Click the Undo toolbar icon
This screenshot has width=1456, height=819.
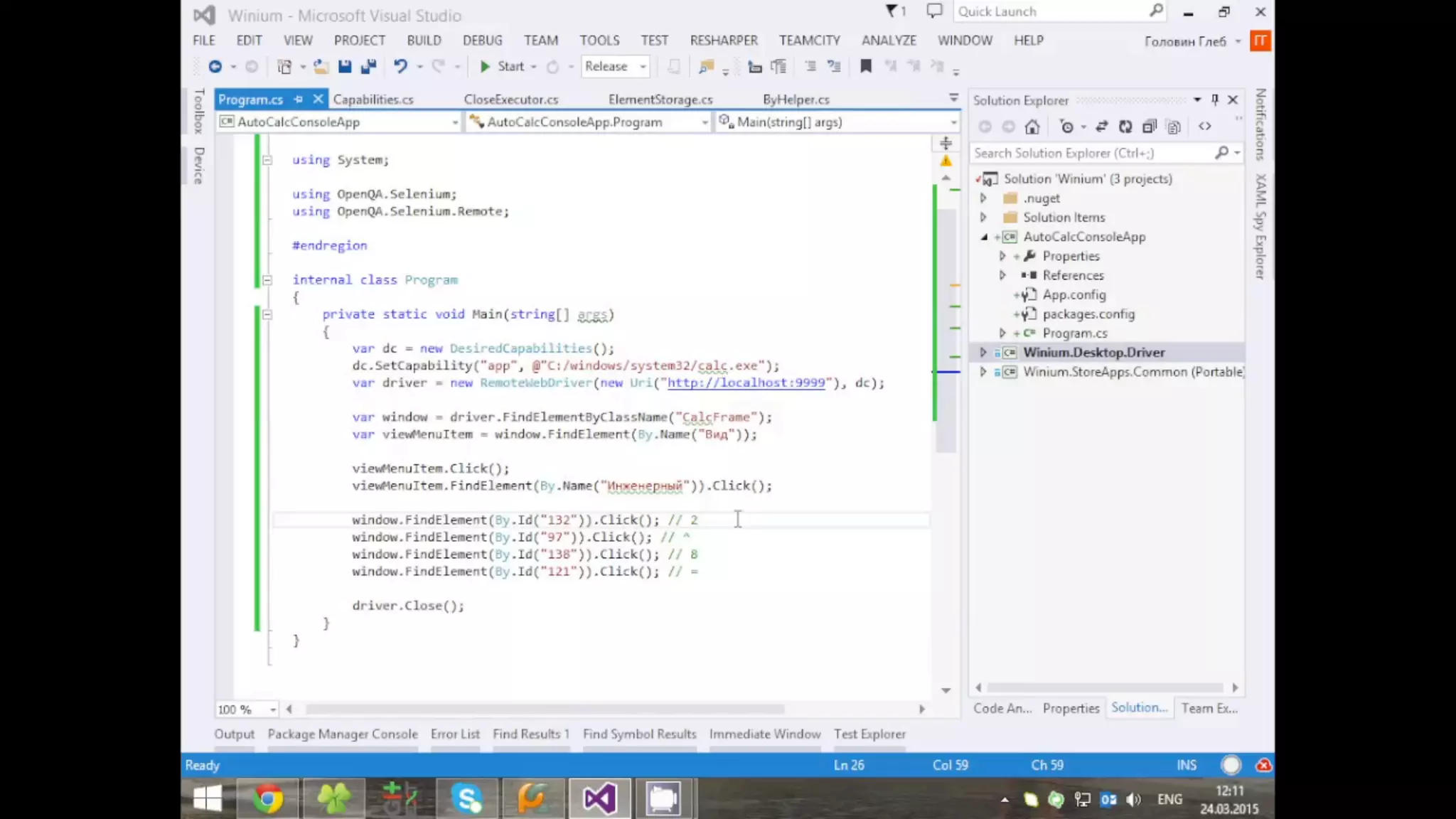pyautogui.click(x=400, y=66)
